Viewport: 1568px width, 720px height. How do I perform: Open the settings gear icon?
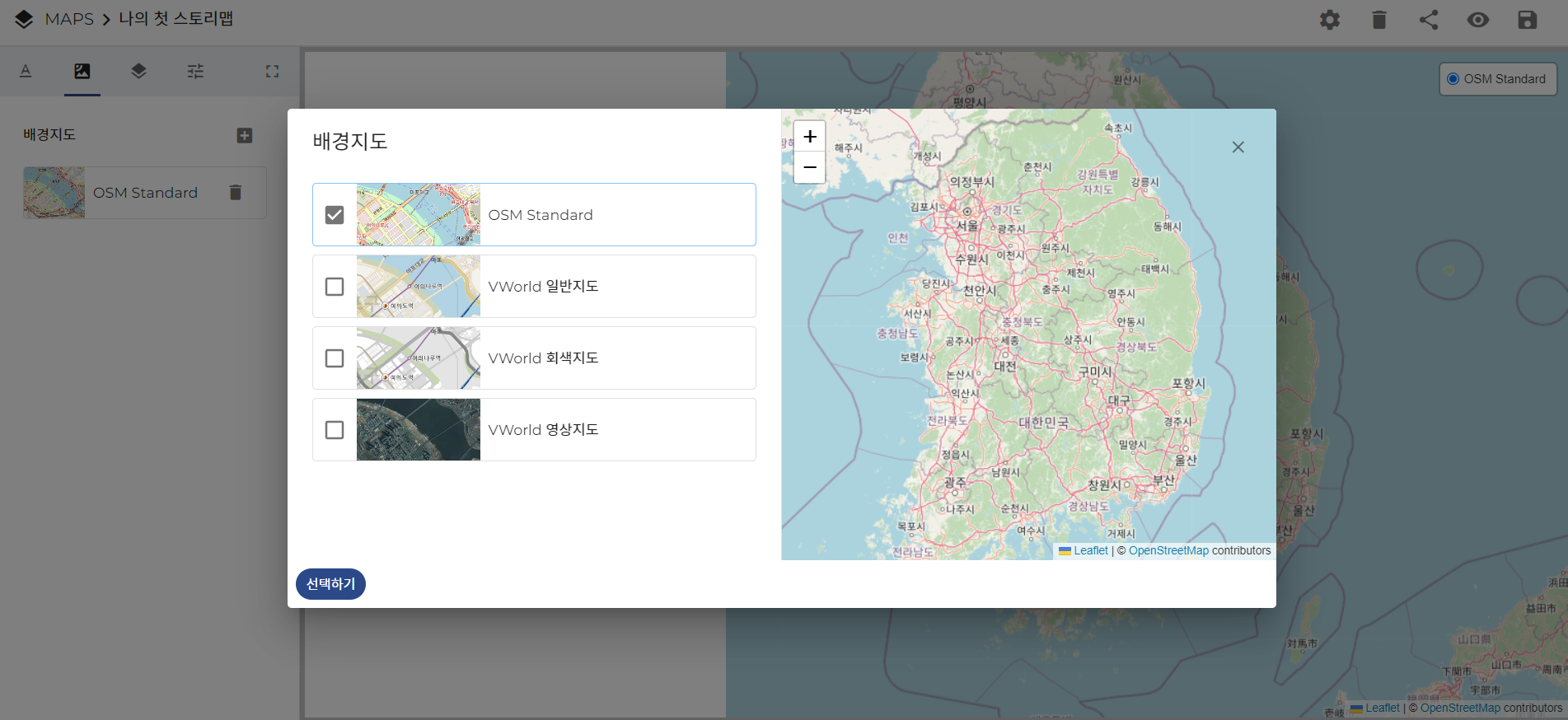pyautogui.click(x=1329, y=20)
